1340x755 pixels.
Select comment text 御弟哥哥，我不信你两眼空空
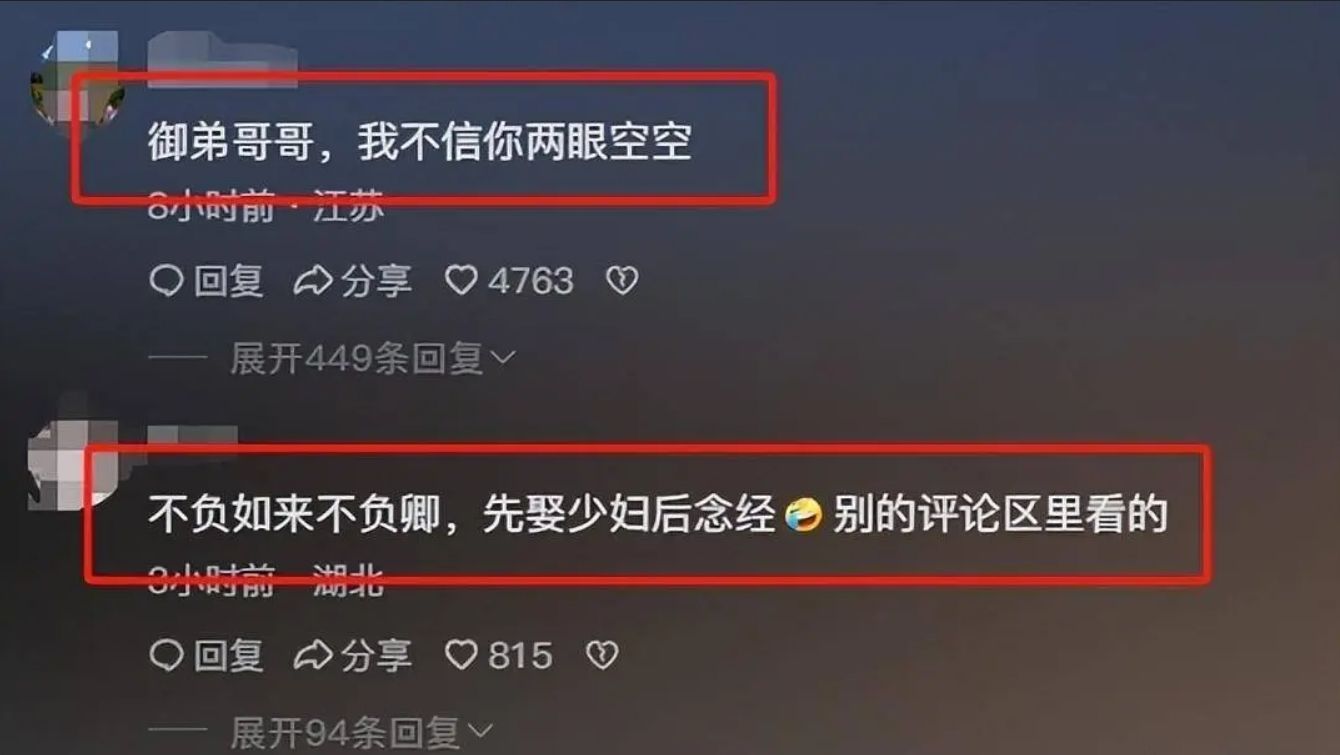pyautogui.click(x=420, y=143)
